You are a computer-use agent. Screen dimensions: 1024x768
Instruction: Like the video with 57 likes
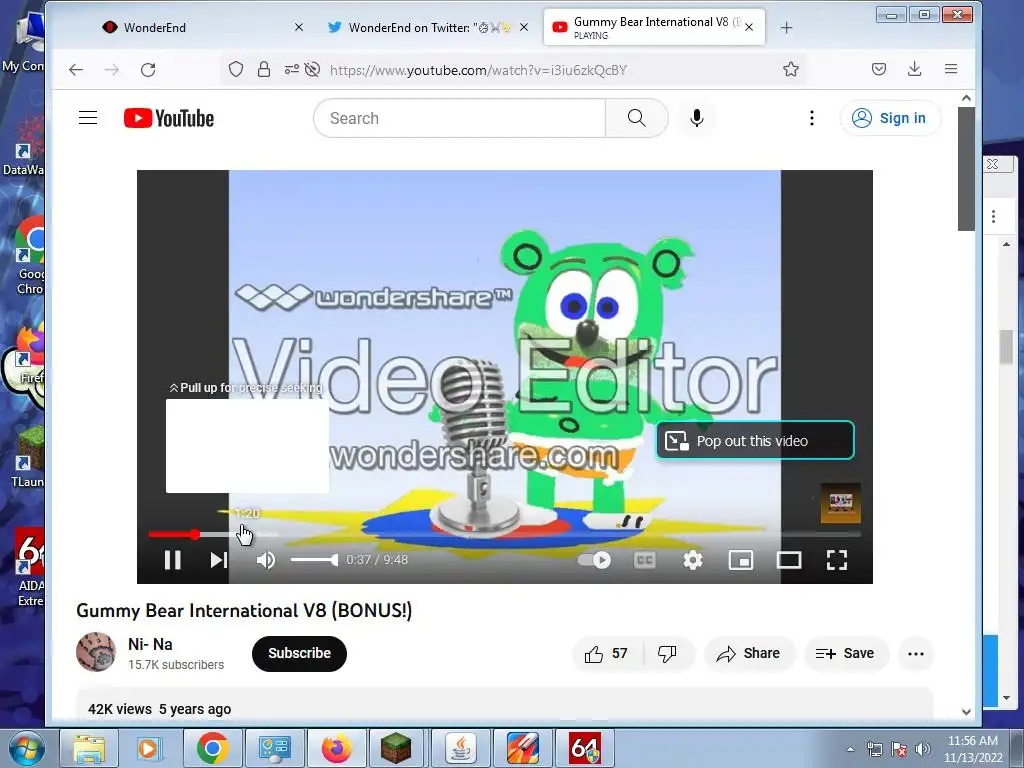point(607,654)
